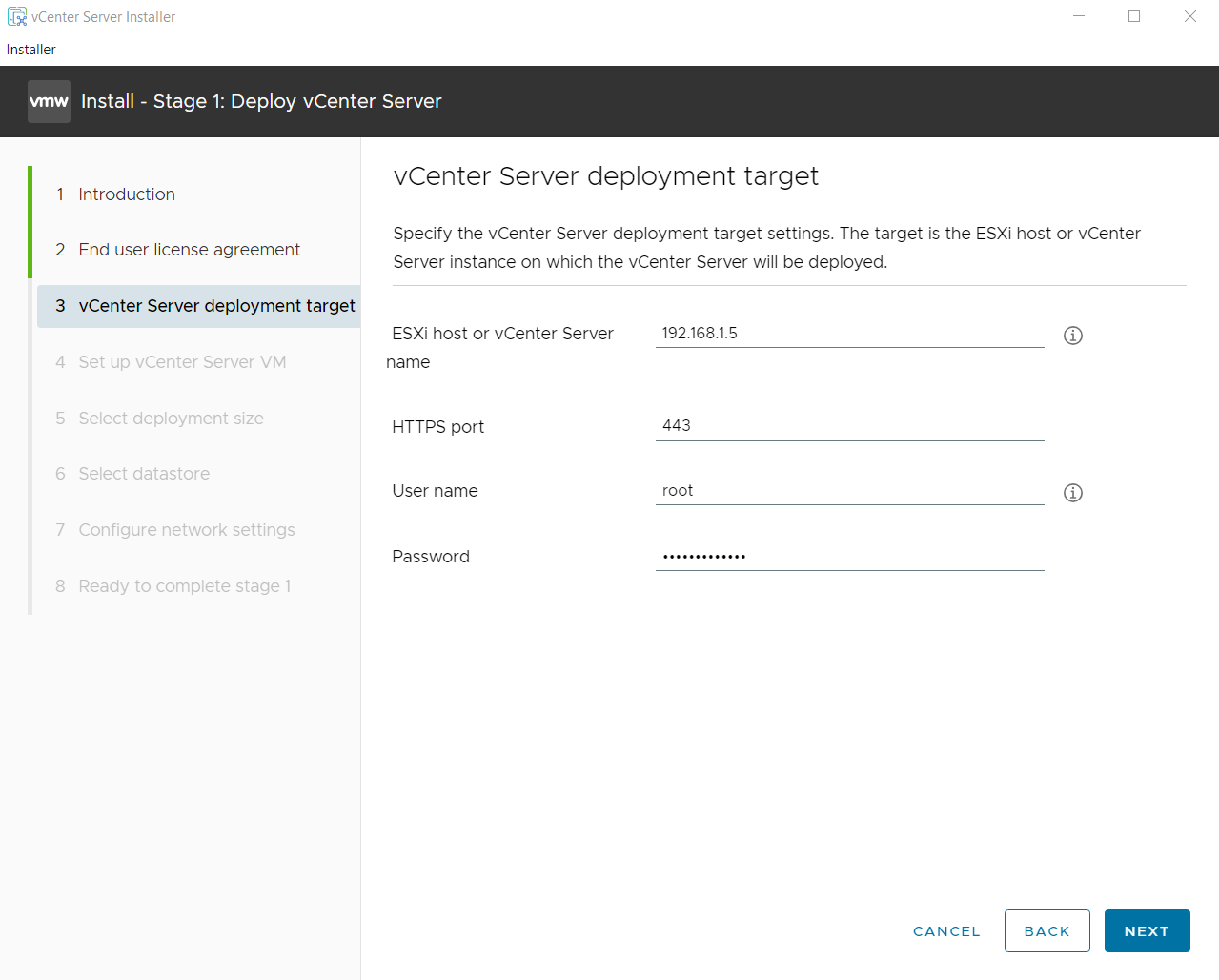Focus the HTTPS port field

(848, 426)
